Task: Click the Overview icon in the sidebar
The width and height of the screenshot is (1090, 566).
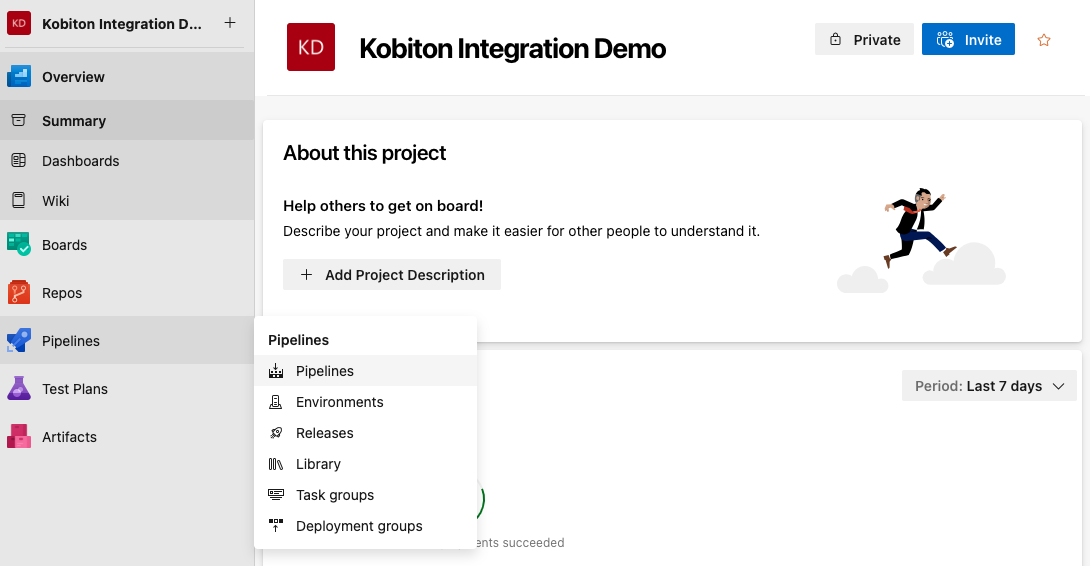Action: 19,76
